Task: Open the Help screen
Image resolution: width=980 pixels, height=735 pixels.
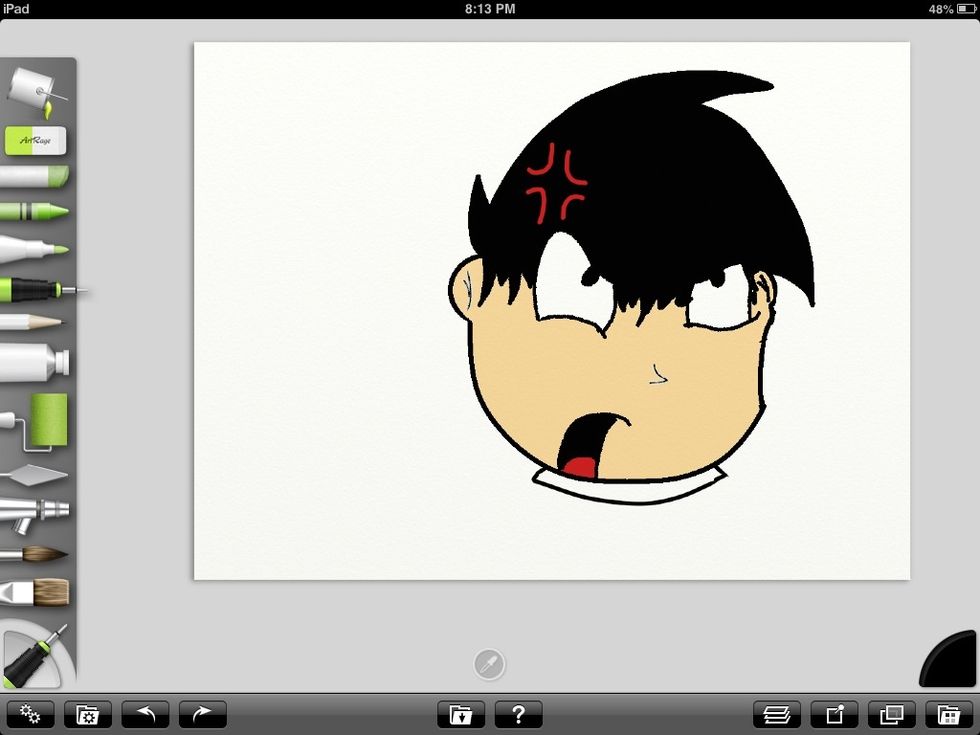Action: (x=518, y=714)
